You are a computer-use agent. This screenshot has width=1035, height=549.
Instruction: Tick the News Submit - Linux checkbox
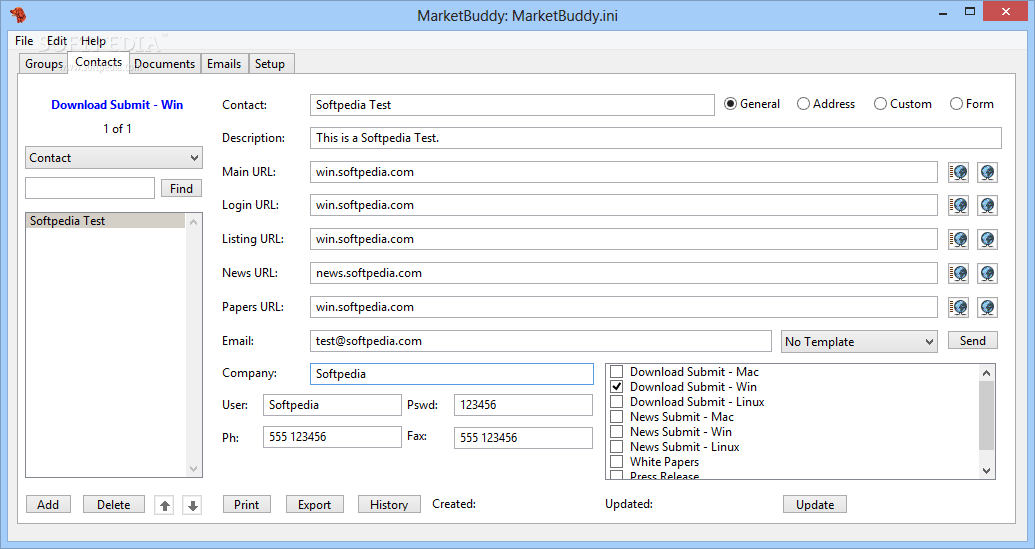tap(617, 447)
